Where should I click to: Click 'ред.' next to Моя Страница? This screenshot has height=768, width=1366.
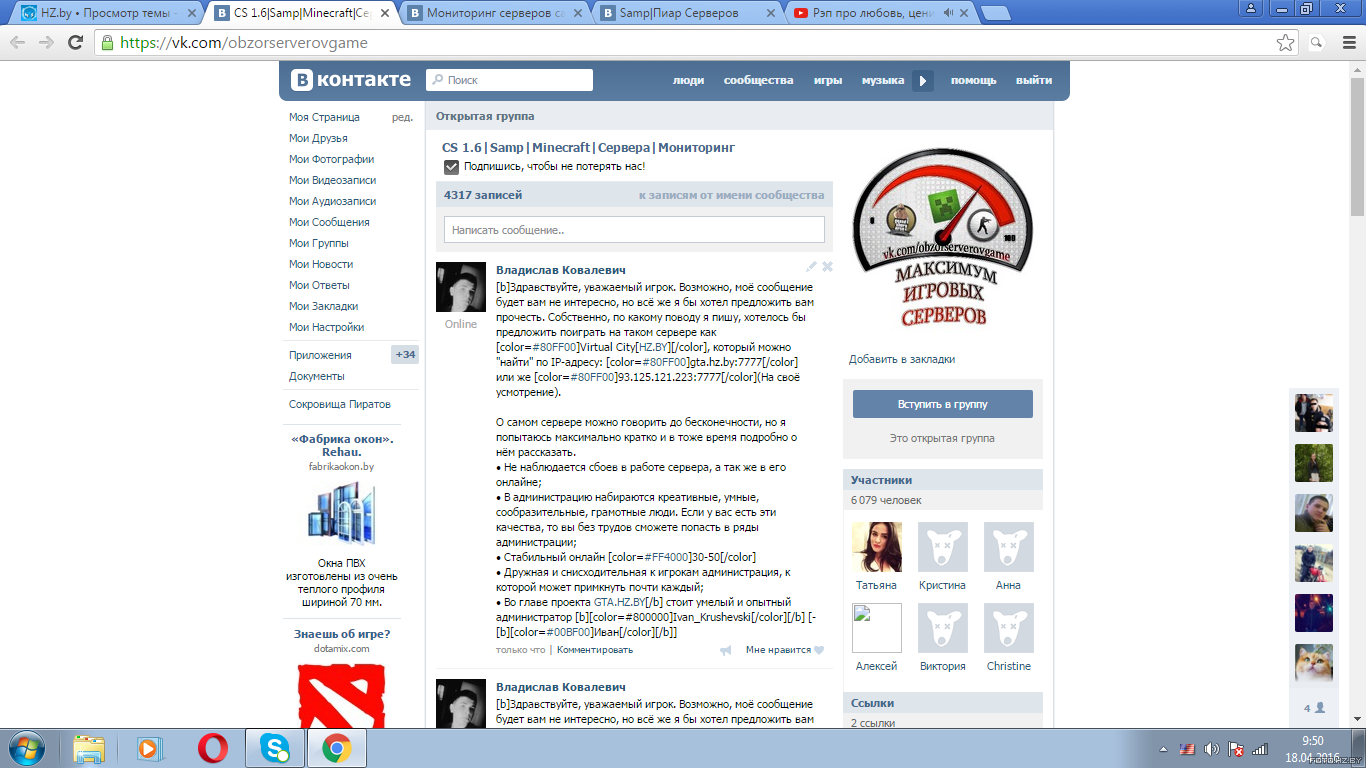point(402,117)
